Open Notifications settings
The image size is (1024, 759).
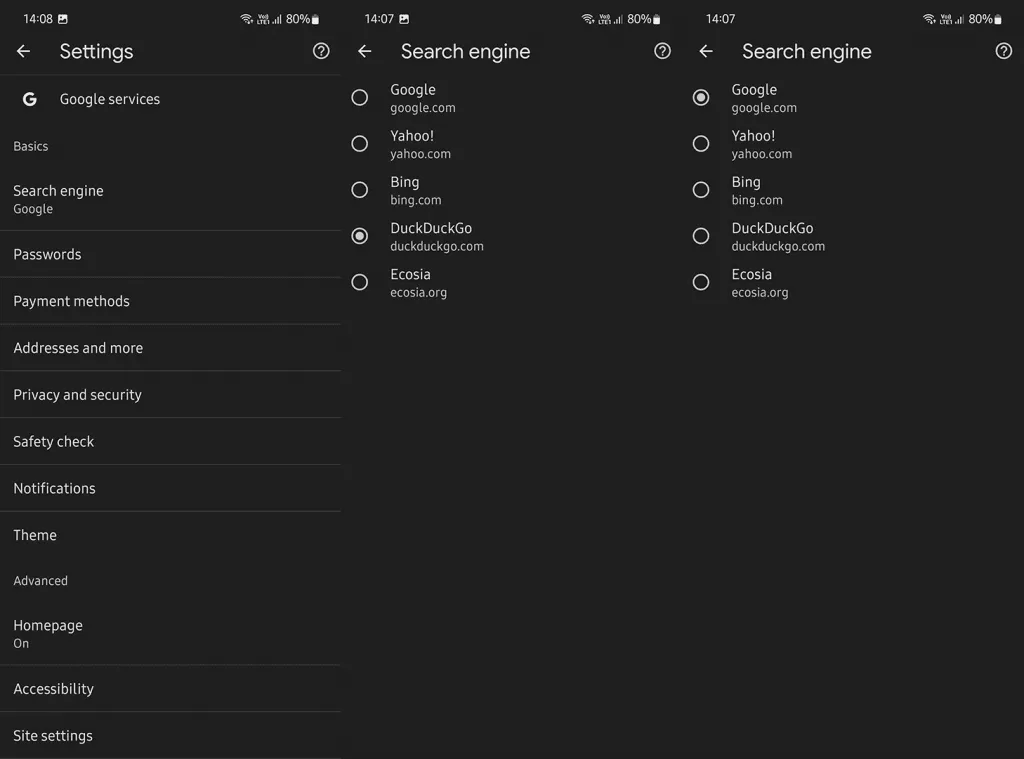click(x=170, y=489)
